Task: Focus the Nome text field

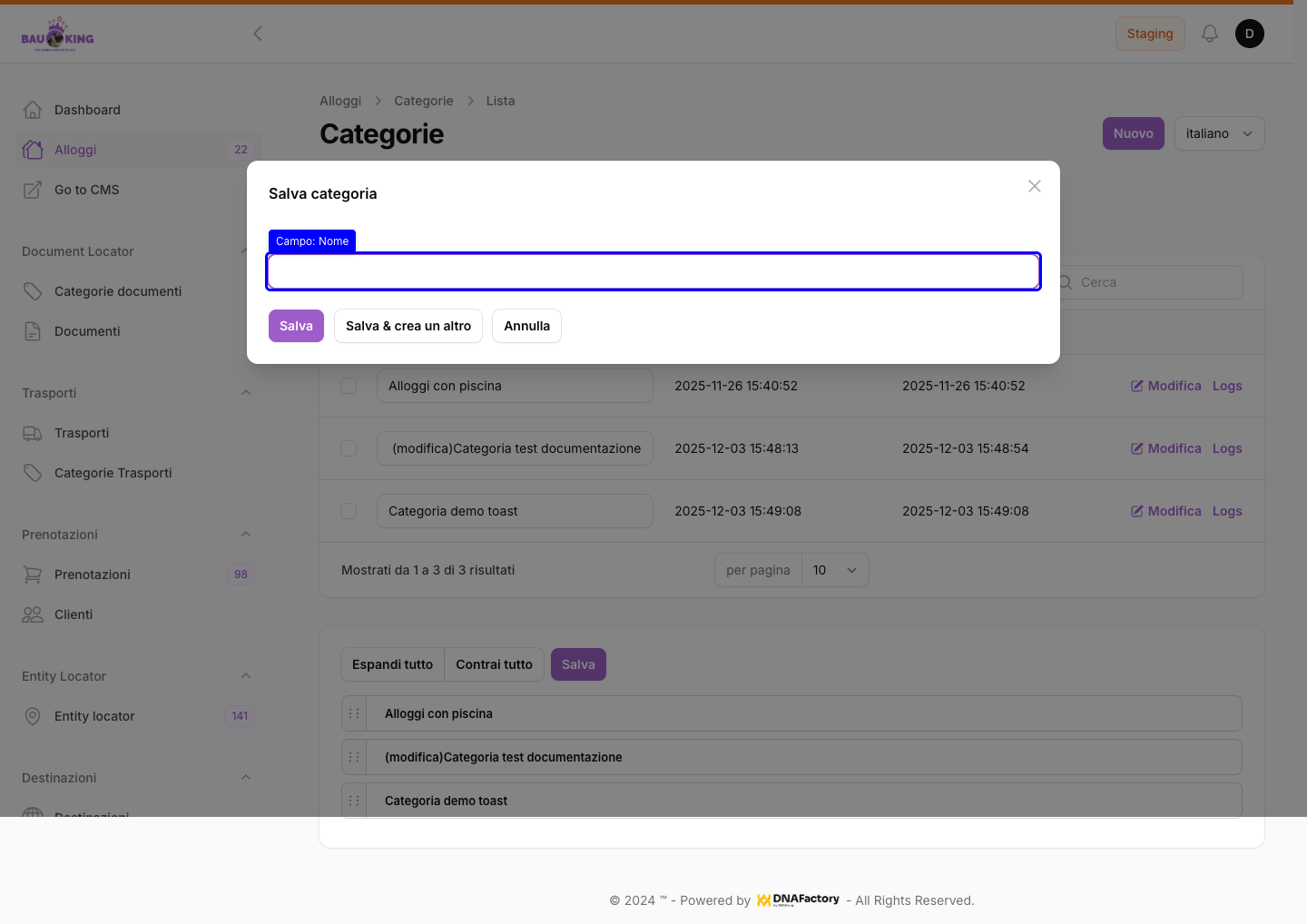Action: click(653, 271)
